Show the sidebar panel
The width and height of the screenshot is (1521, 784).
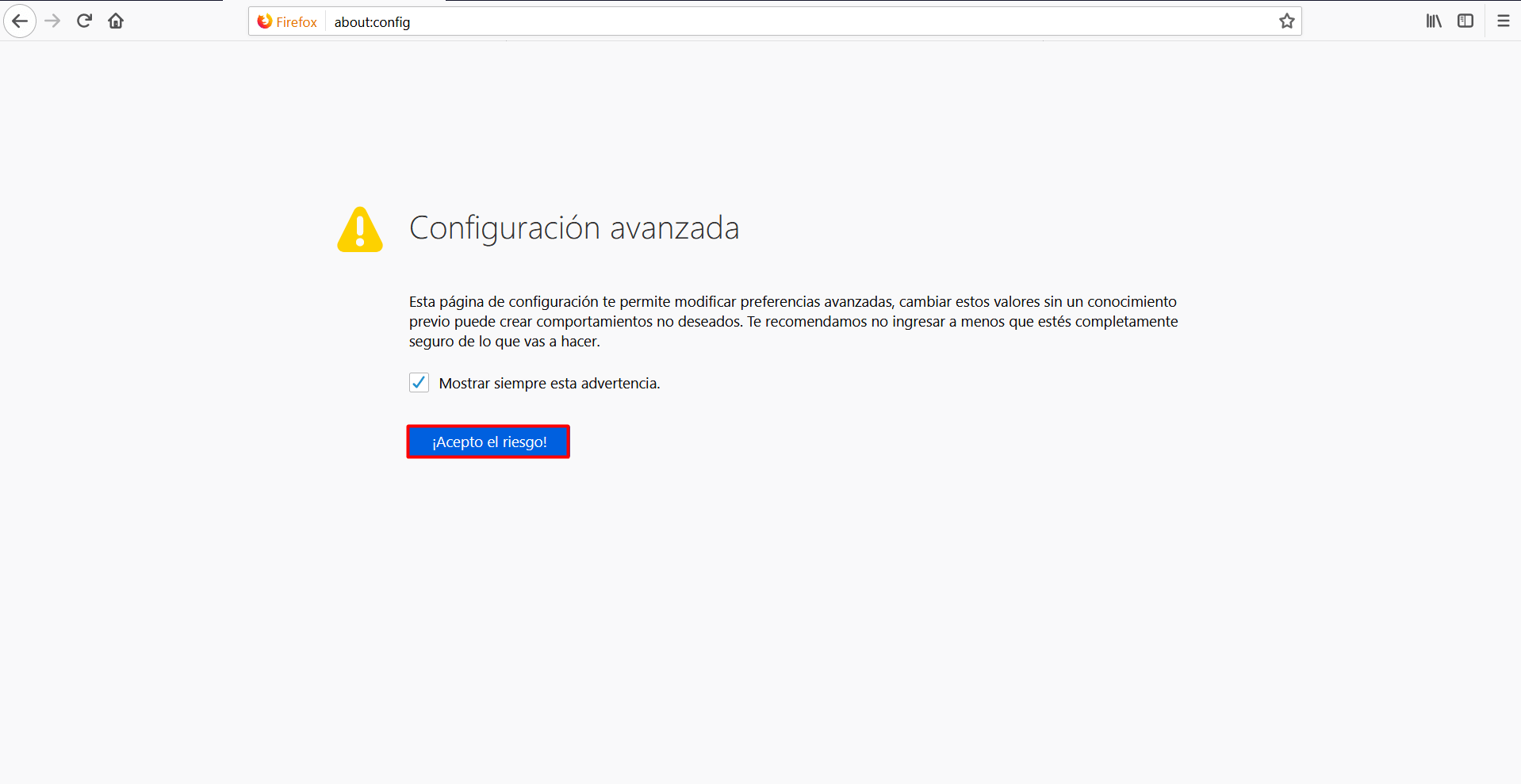[1465, 21]
